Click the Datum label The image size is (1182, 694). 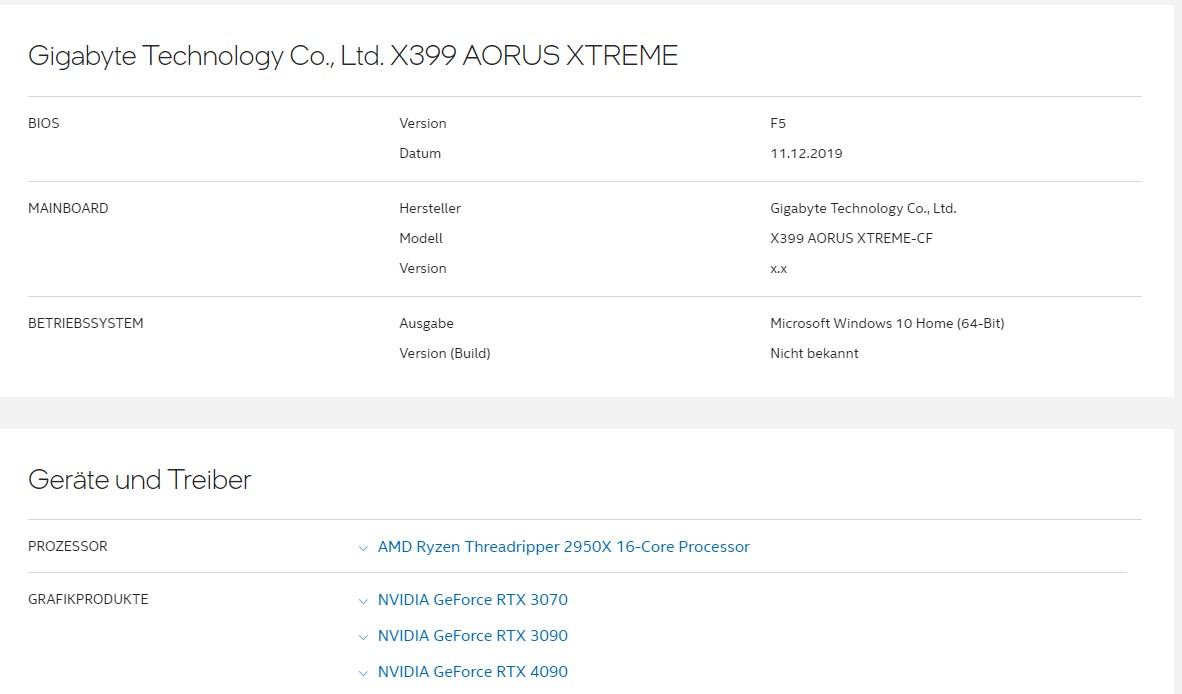pyautogui.click(x=420, y=154)
